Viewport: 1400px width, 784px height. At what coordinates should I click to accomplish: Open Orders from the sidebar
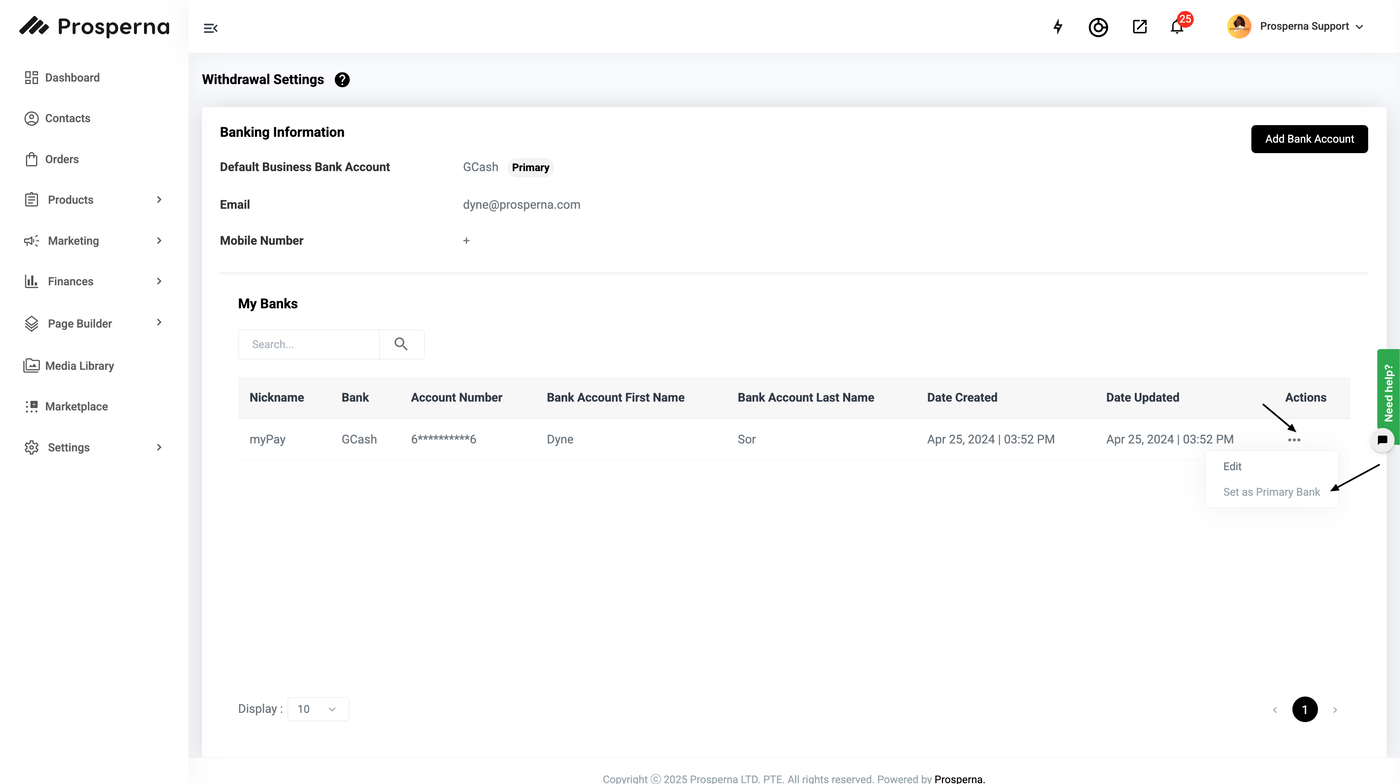pyautogui.click(x=62, y=159)
